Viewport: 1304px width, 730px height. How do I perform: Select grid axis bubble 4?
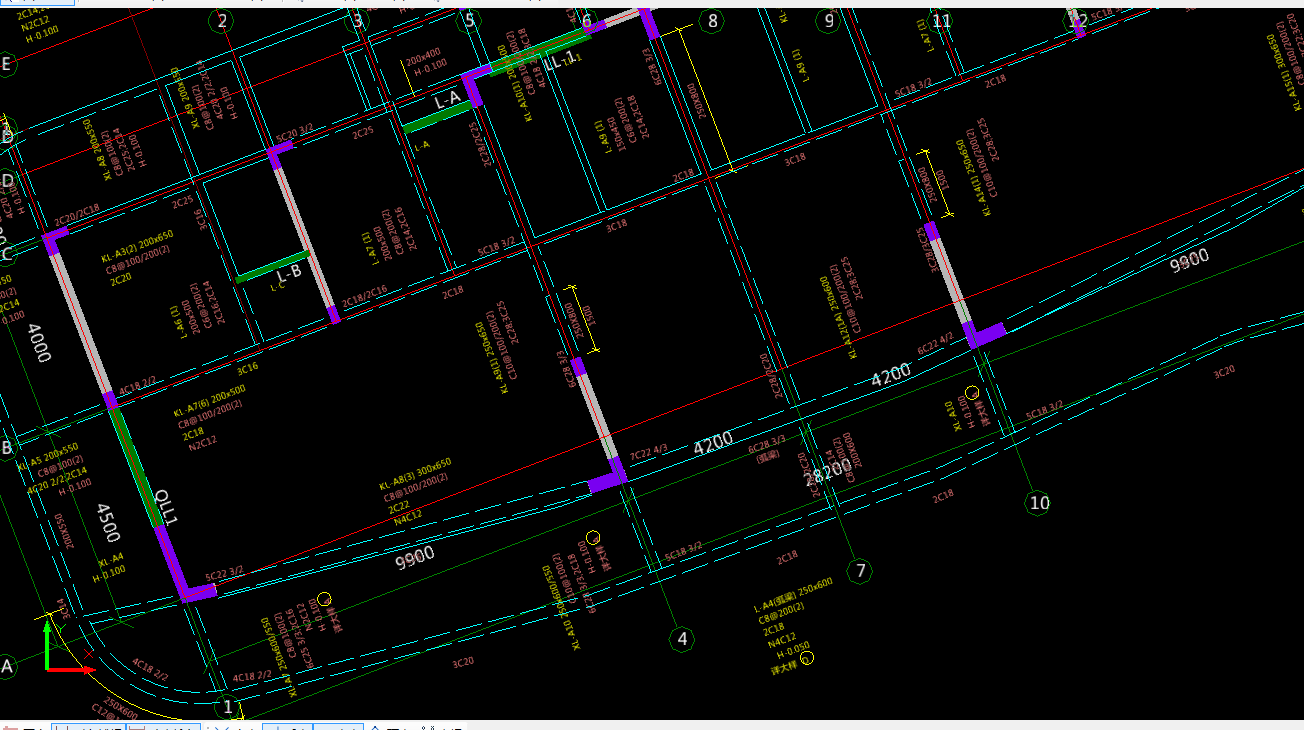pos(682,638)
